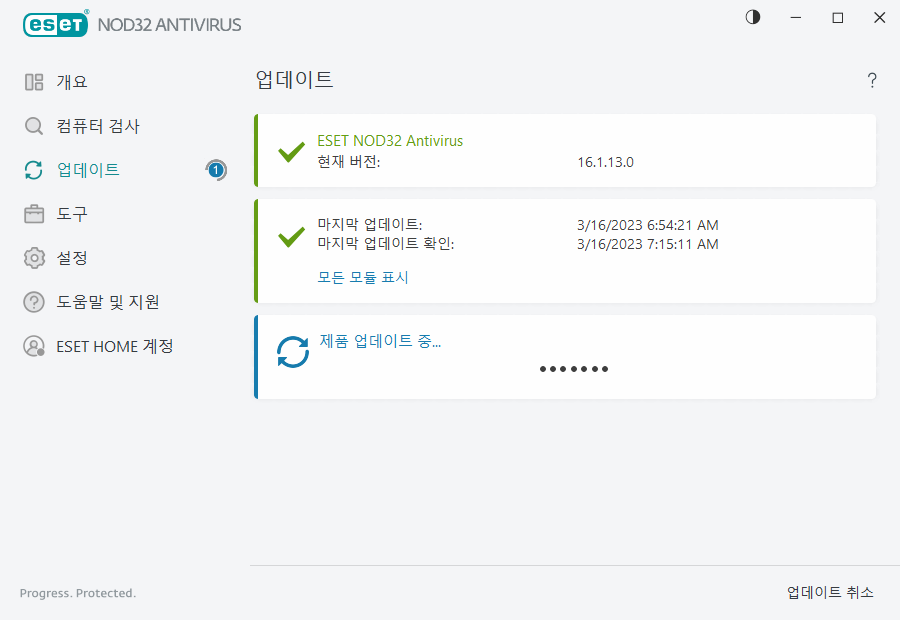The image size is (900, 620).
Task: Open the ESET HOME 계정 account icon
Action: point(33,346)
